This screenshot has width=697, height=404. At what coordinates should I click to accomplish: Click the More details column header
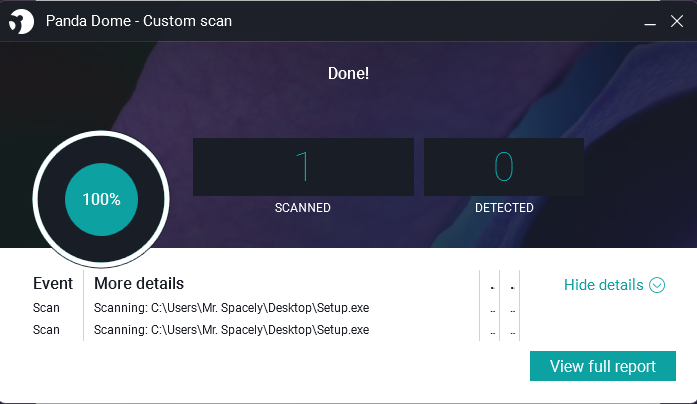[139, 284]
